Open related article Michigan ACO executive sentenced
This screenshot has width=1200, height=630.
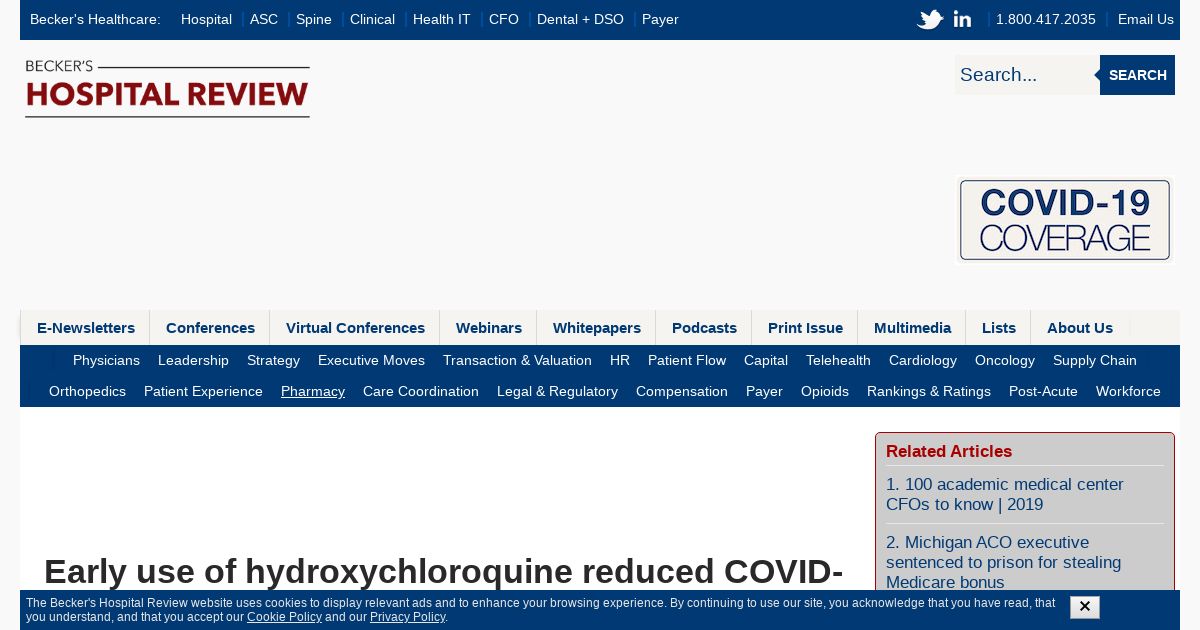[x=1003, y=562]
